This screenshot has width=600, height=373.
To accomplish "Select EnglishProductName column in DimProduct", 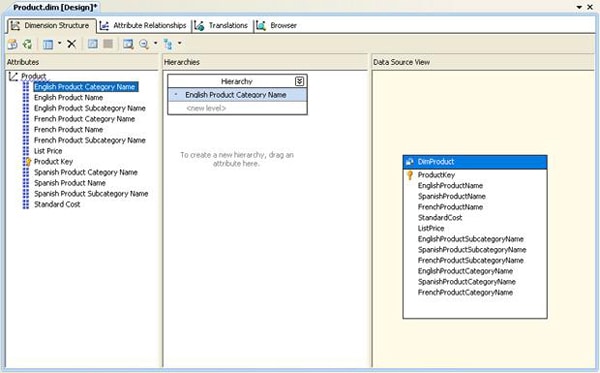I will (x=450, y=186).
